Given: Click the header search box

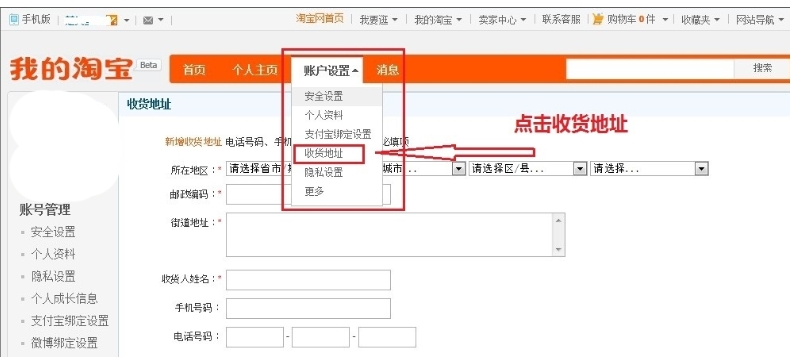Looking at the screenshot, I should (x=650, y=69).
